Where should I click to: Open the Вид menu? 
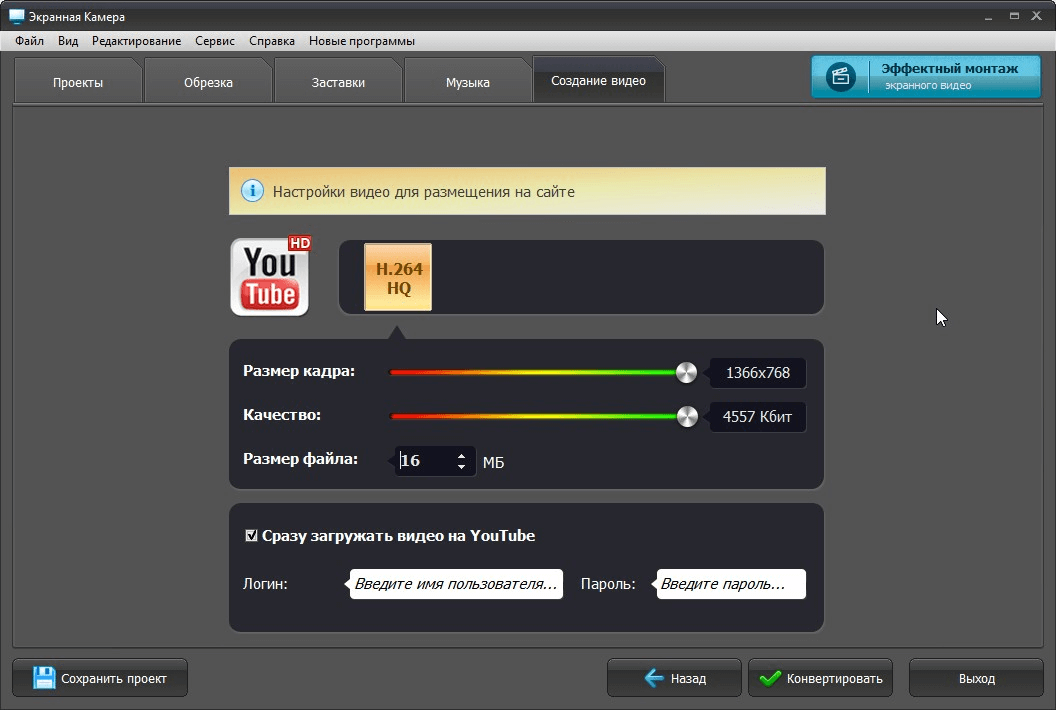(x=68, y=41)
